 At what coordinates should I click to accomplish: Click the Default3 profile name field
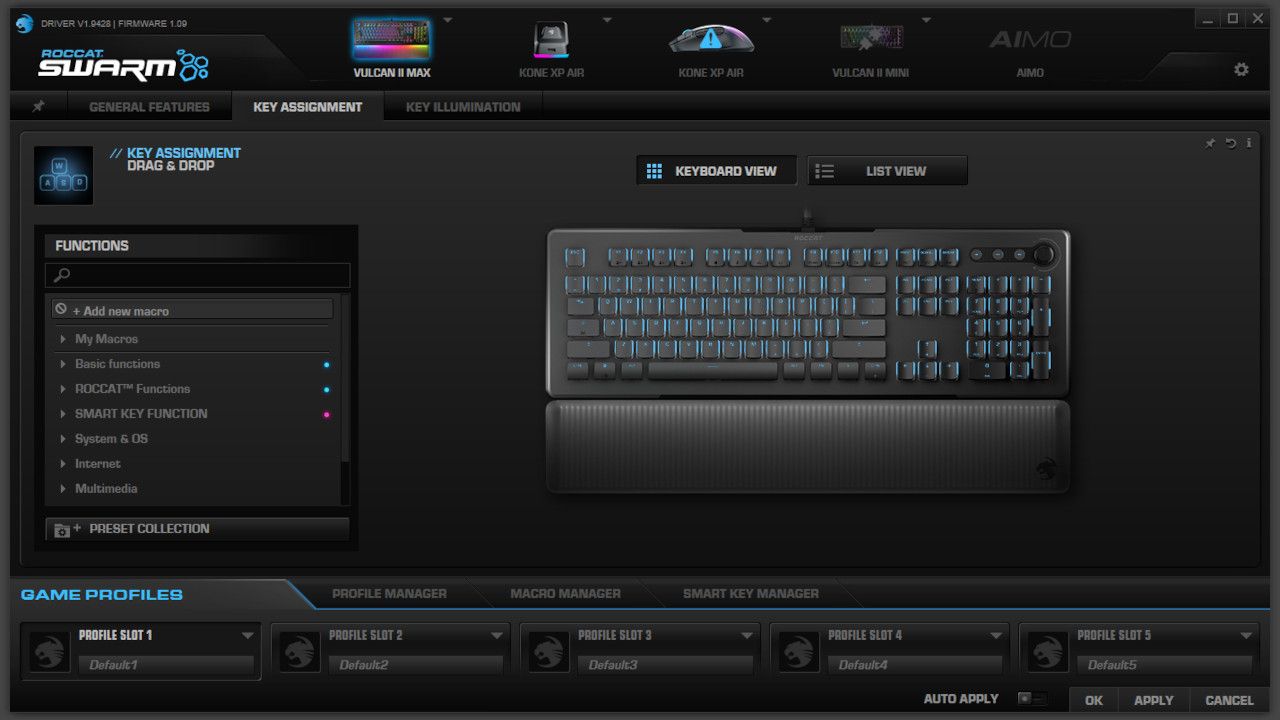click(x=665, y=665)
